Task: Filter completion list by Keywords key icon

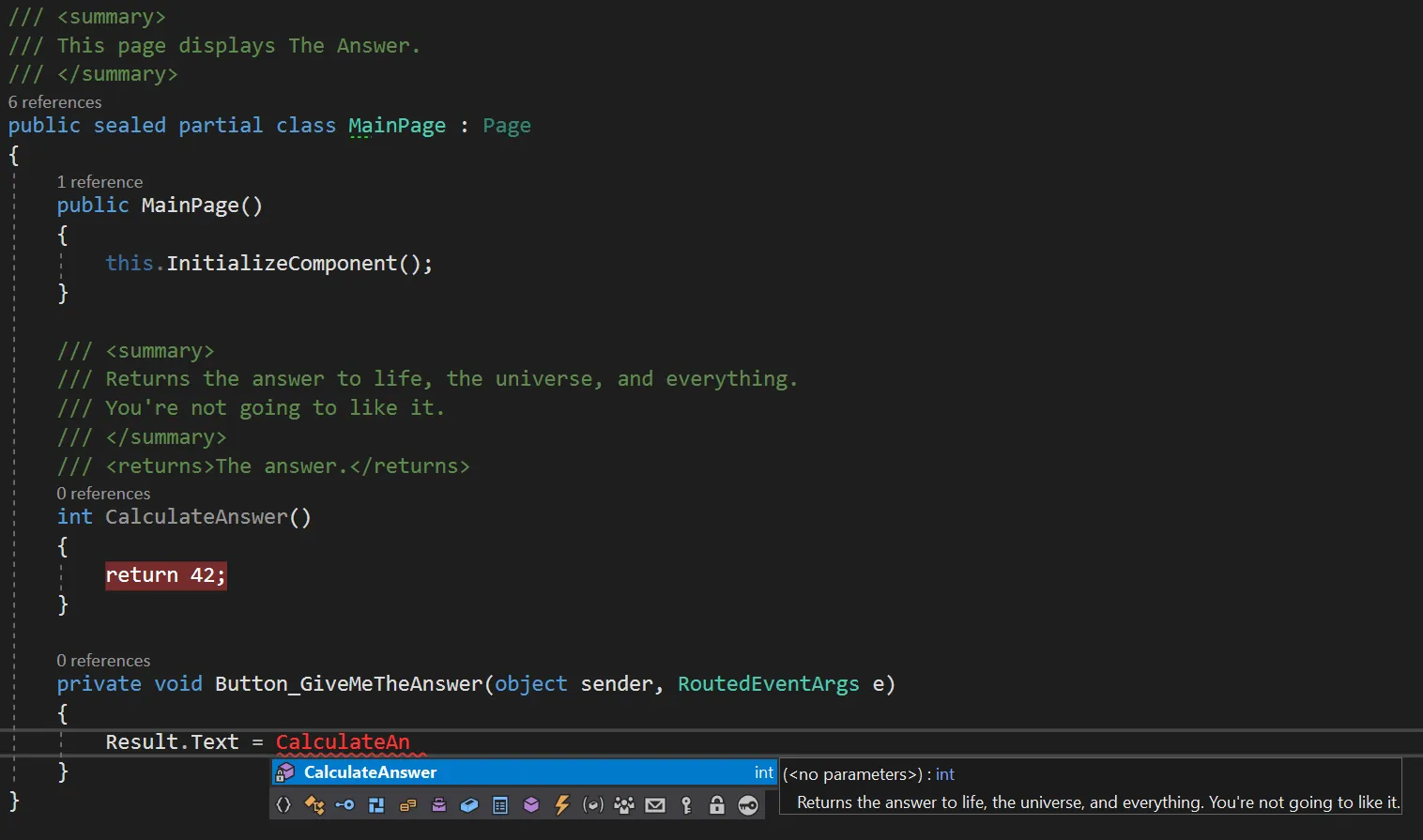Action: coord(686,804)
